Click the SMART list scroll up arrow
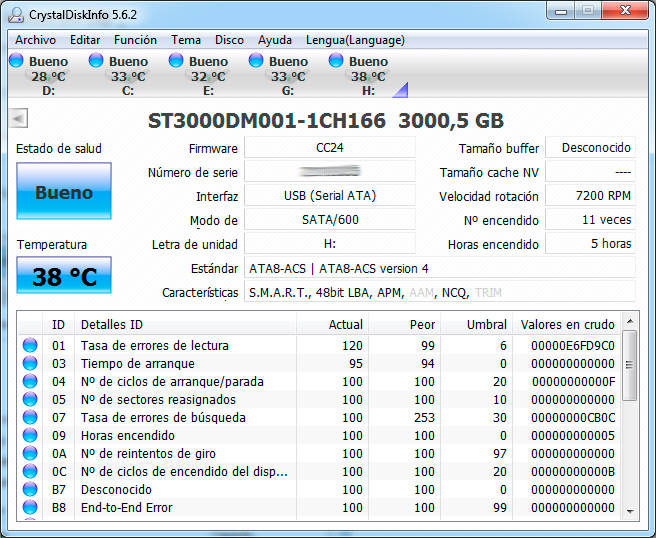 click(630, 321)
